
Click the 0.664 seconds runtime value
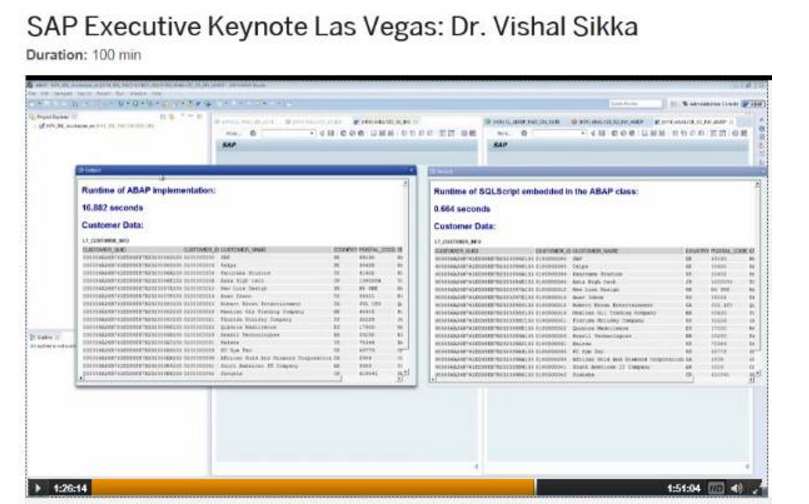pos(462,209)
